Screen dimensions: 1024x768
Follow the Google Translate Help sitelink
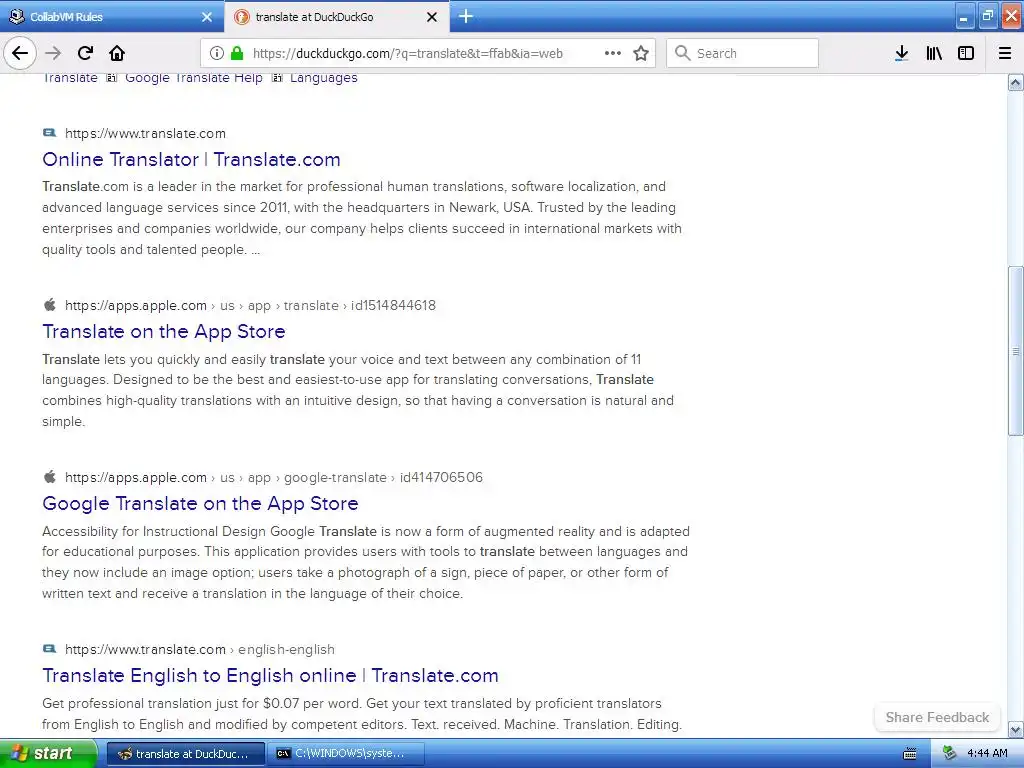click(x=194, y=78)
